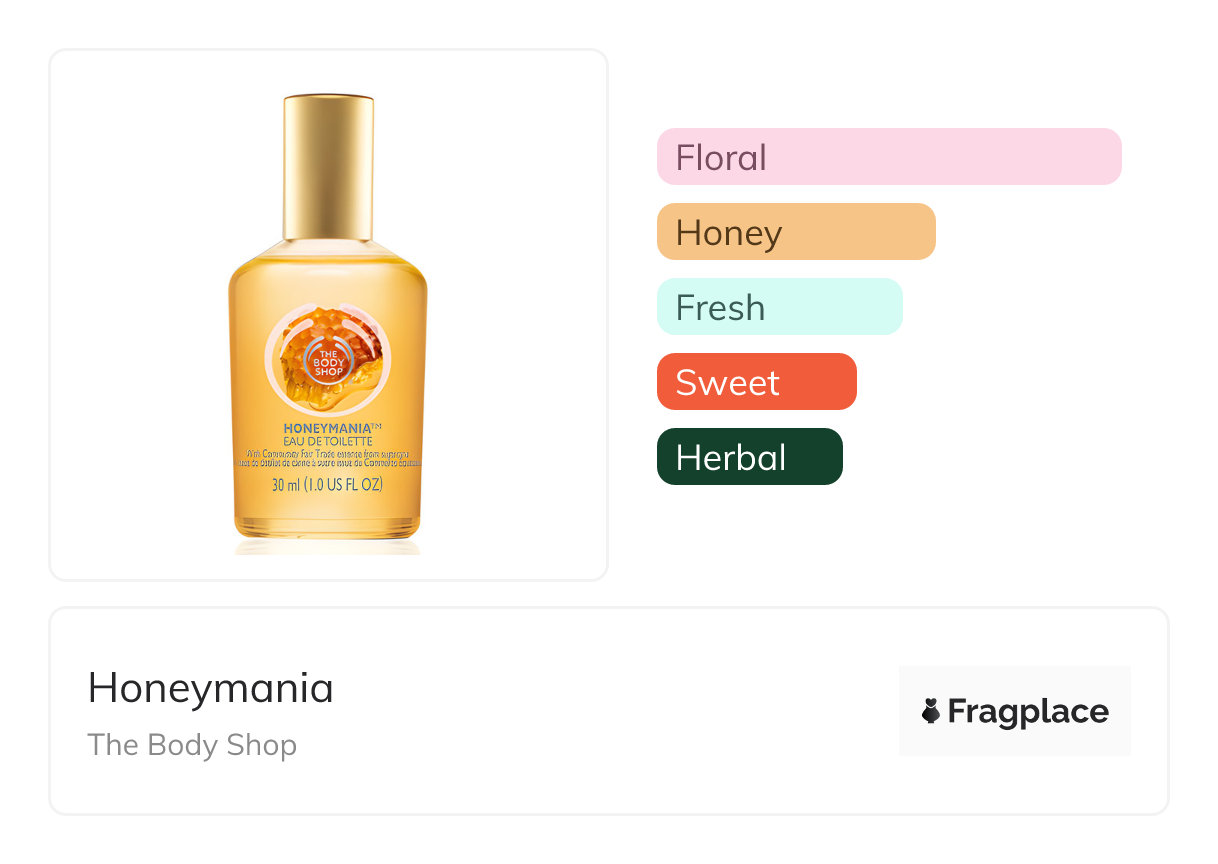Viewport: 1218px width, 864px height.
Task: Click the word Floral in pink bar
Action: (x=721, y=157)
